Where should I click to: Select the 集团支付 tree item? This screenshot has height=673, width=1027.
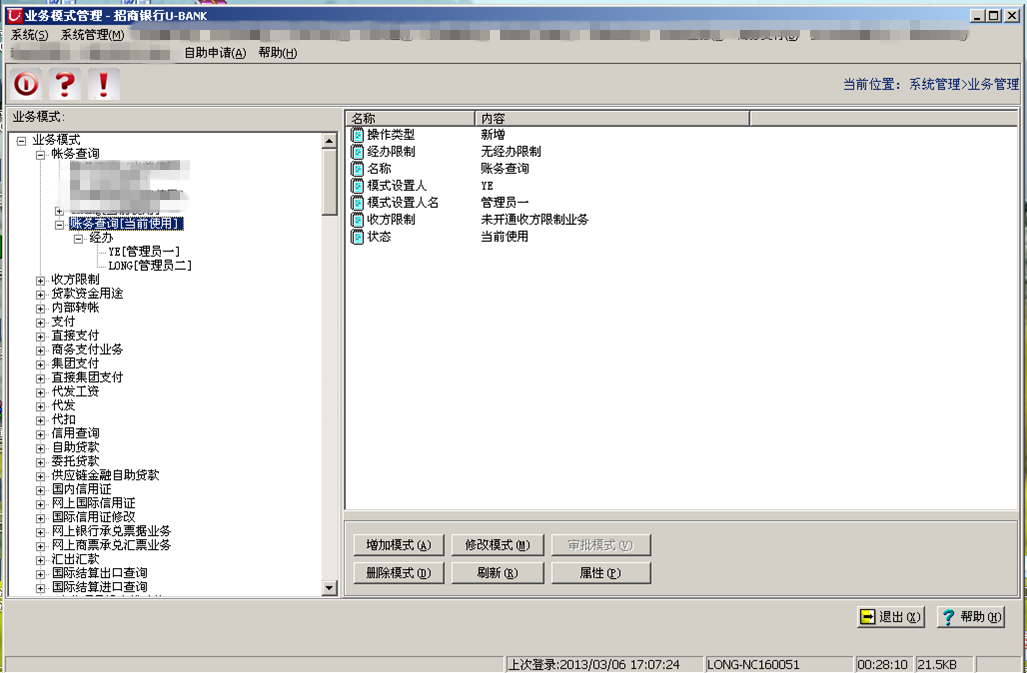pyautogui.click(x=75, y=363)
